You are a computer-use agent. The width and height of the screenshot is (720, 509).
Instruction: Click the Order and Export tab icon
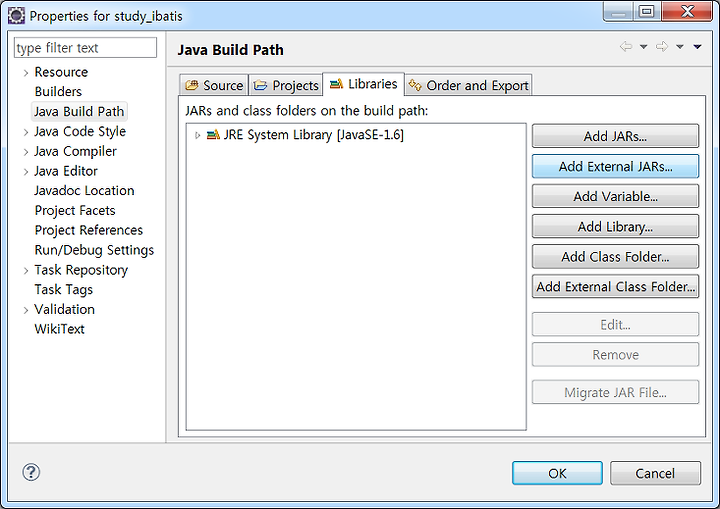tap(415, 85)
